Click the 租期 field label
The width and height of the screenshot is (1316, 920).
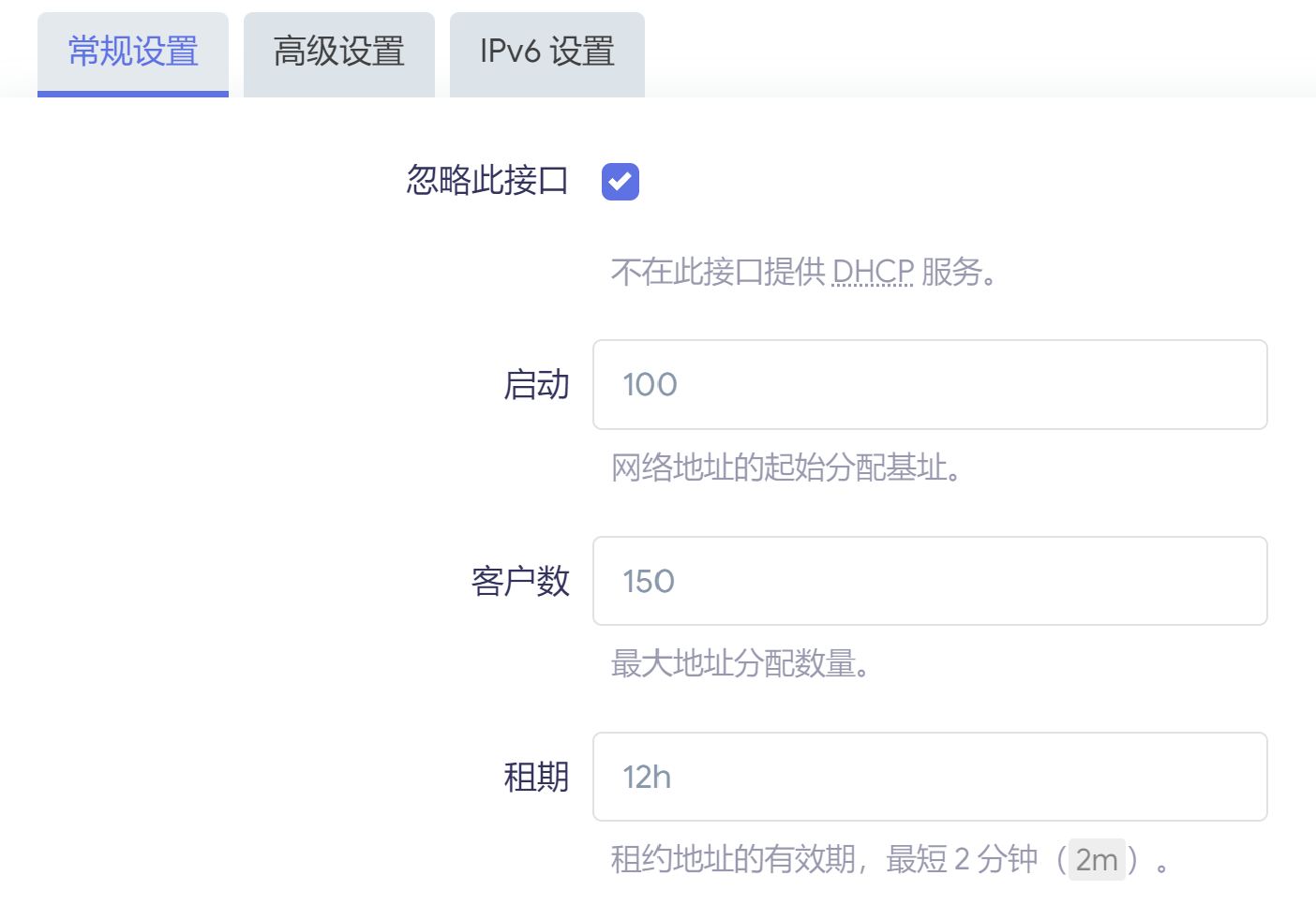[x=536, y=777]
